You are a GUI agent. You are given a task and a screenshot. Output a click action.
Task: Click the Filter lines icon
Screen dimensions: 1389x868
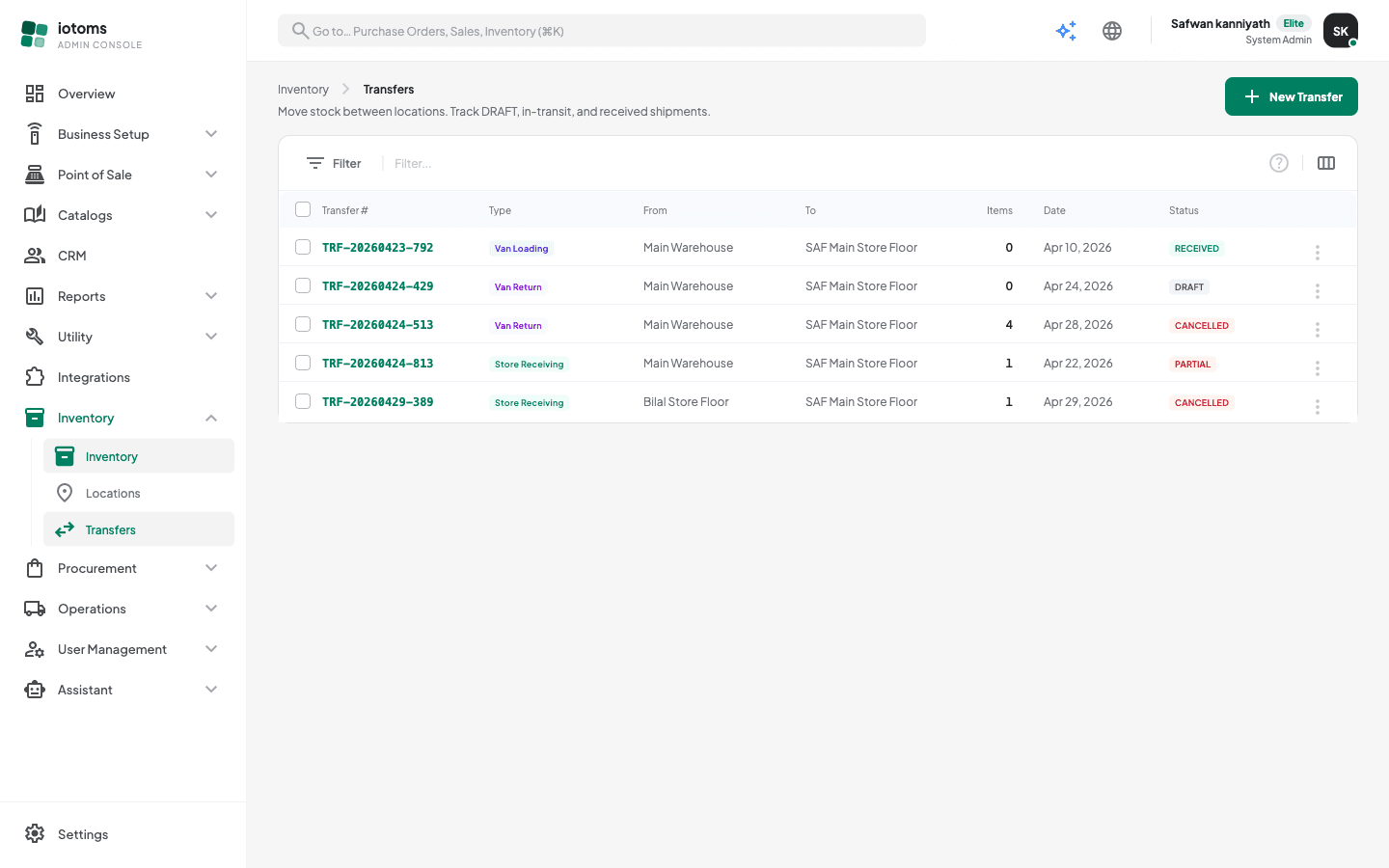[315, 163]
